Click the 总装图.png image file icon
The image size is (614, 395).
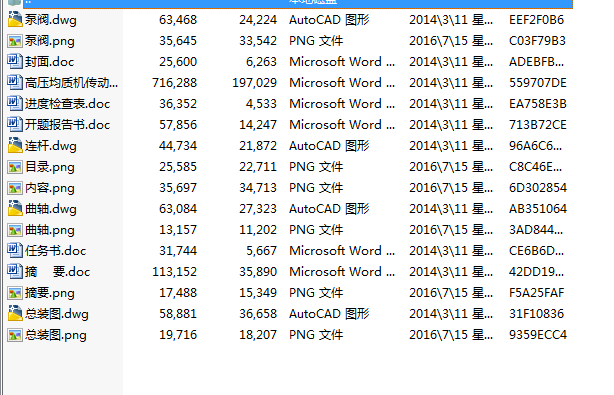pos(15,335)
